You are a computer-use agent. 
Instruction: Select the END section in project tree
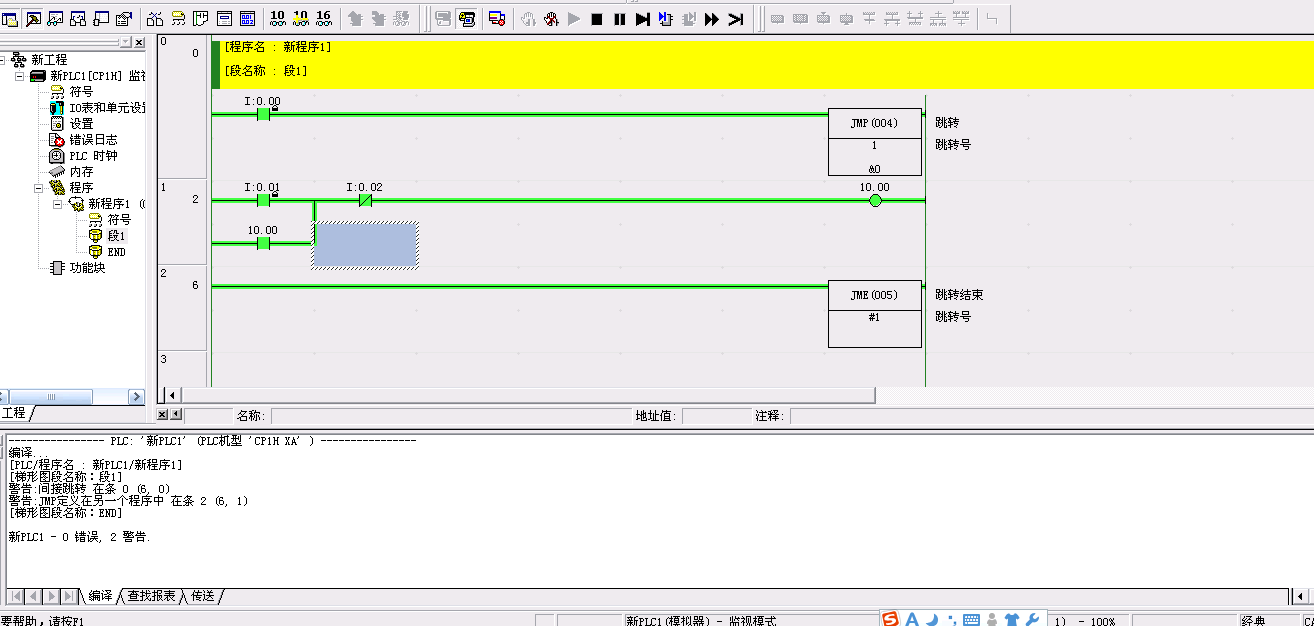click(x=116, y=252)
